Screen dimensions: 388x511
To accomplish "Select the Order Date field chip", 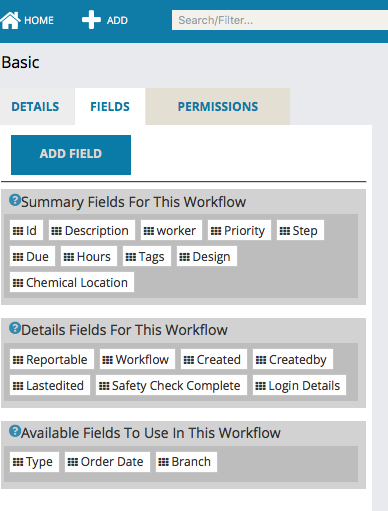I will click(107, 462).
